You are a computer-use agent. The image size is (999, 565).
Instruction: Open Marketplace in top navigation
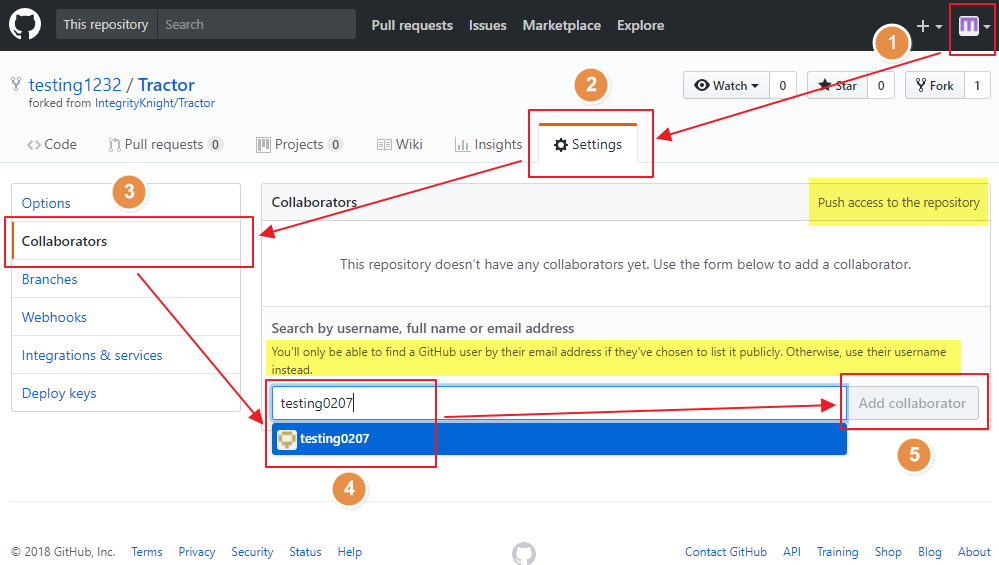[561, 25]
